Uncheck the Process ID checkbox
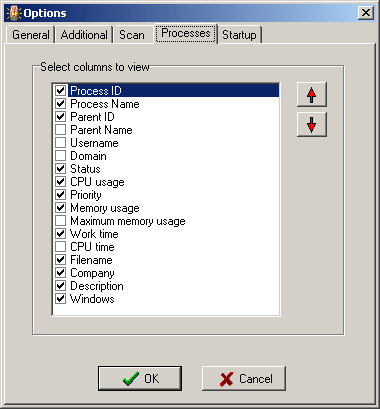Image resolution: width=380 pixels, height=409 pixels. [x=60, y=90]
